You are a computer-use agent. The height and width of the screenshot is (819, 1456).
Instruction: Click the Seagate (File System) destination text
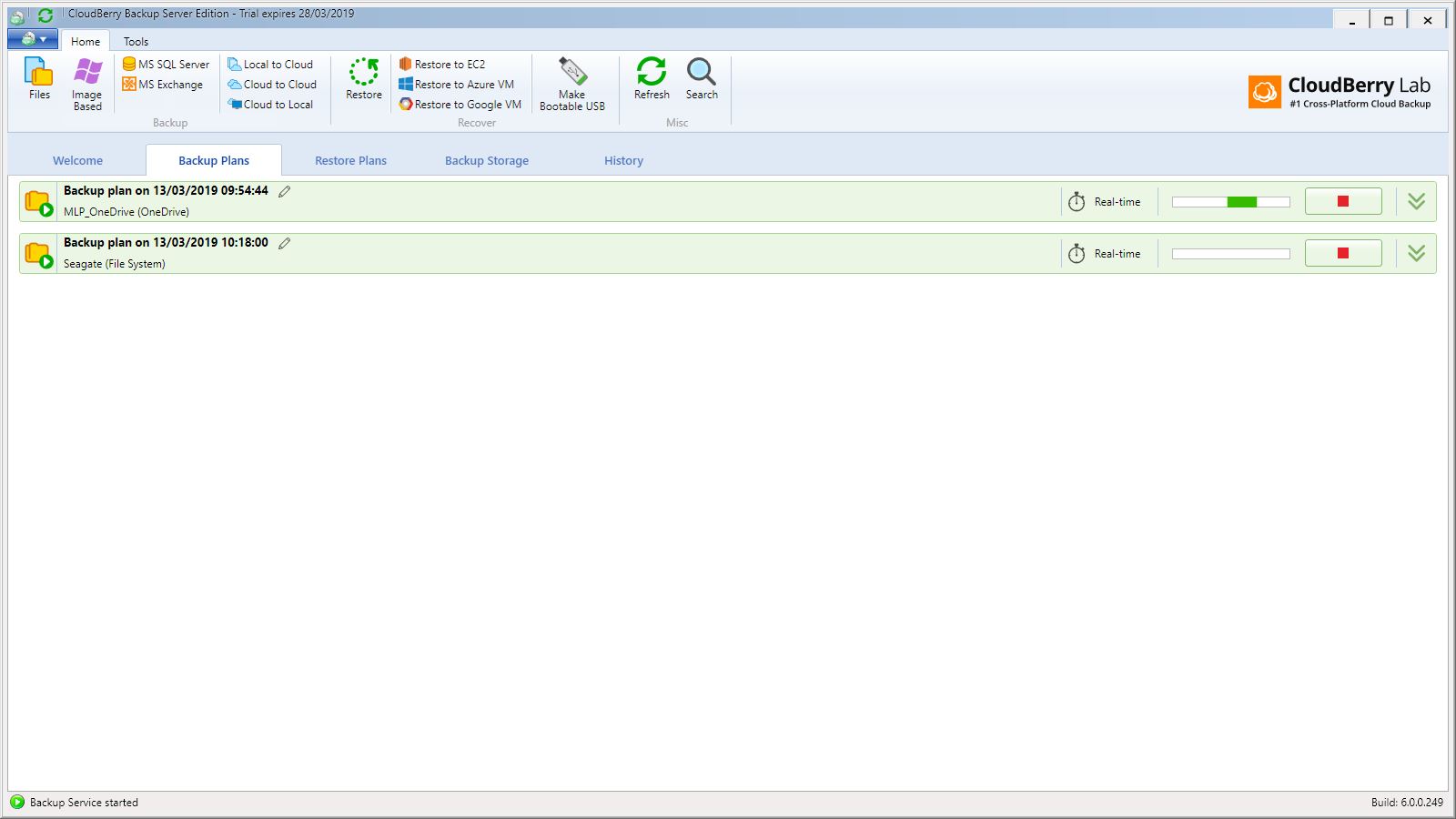pyautogui.click(x=115, y=263)
